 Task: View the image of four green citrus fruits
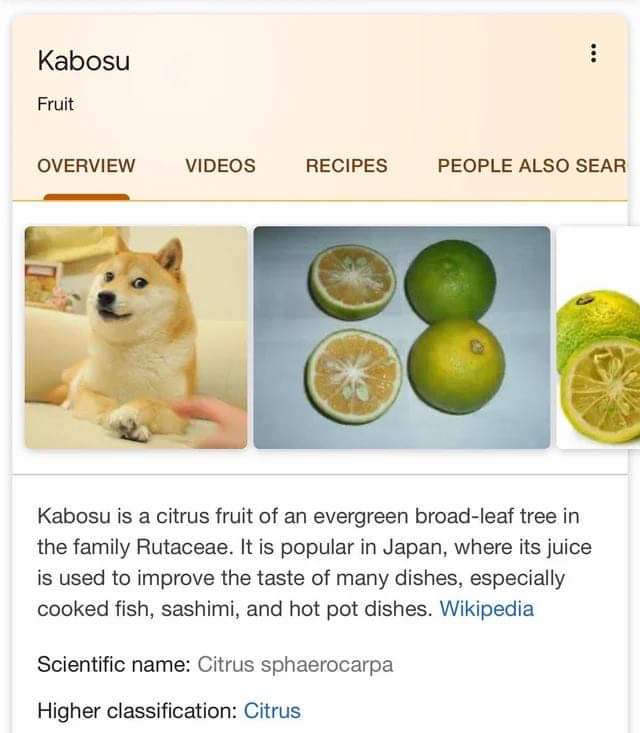coord(402,337)
